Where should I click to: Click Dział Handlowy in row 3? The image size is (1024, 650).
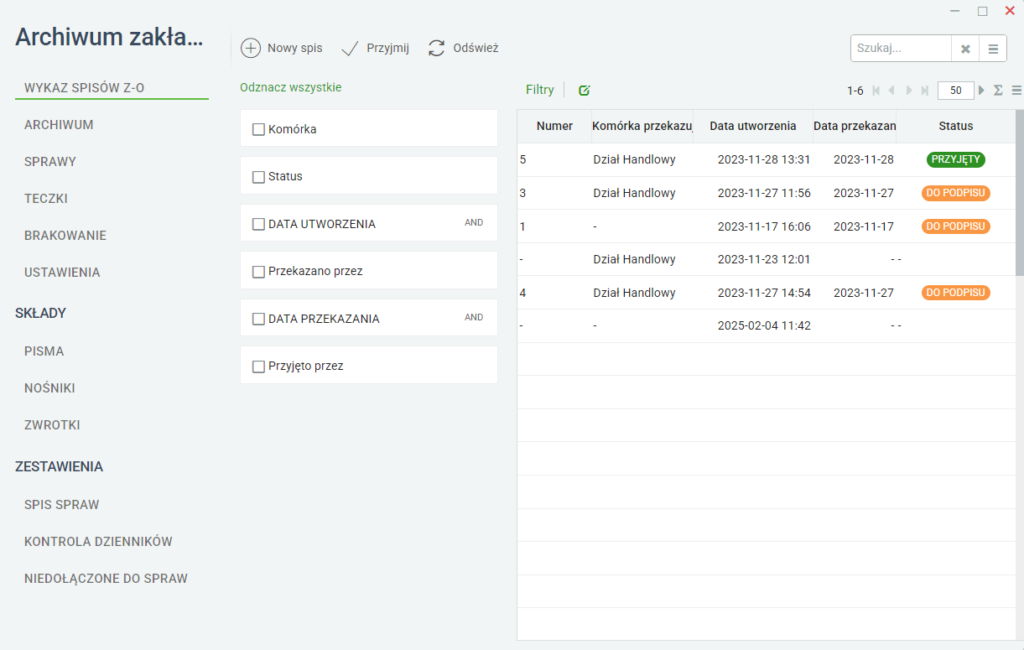click(634, 193)
